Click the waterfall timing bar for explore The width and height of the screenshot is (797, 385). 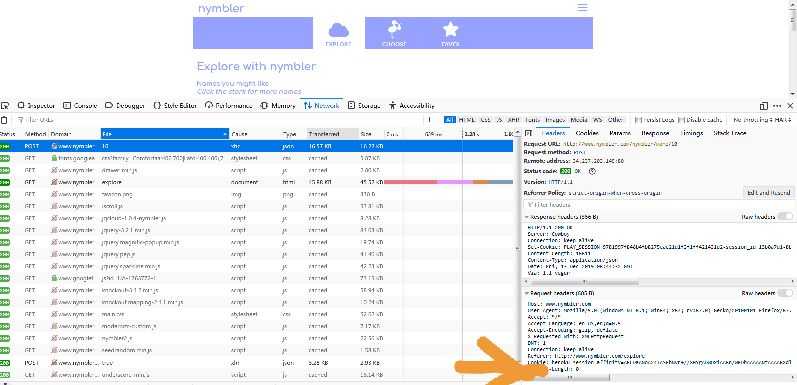[x=448, y=182]
